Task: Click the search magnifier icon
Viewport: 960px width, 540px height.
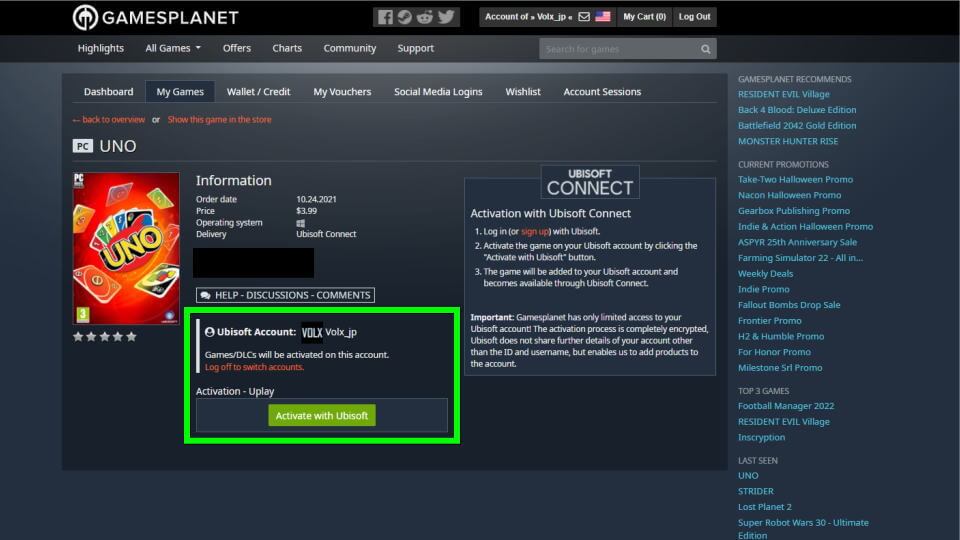Action: point(705,49)
